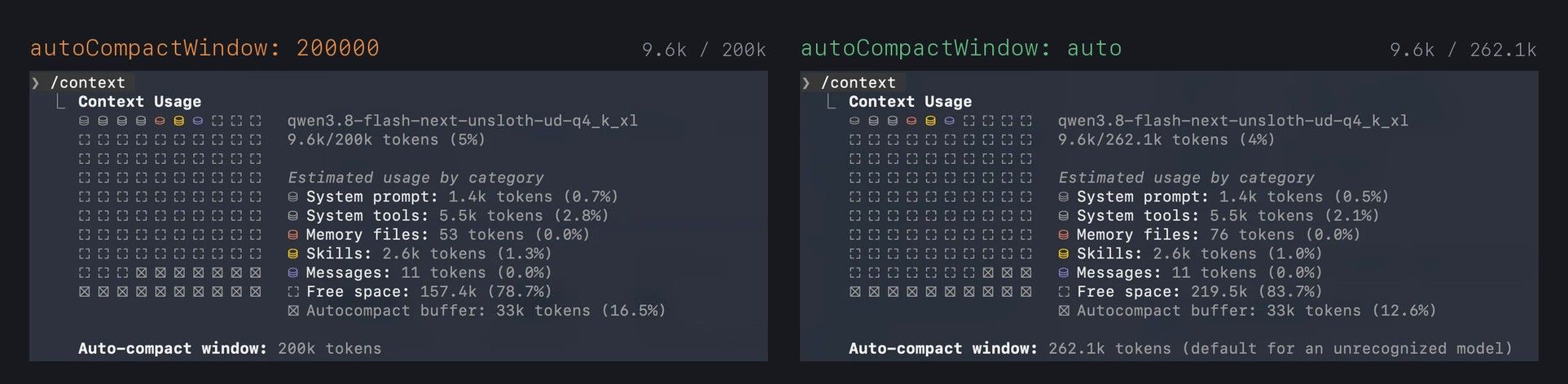Click yellow Skills icon in left panel

pos(293,254)
